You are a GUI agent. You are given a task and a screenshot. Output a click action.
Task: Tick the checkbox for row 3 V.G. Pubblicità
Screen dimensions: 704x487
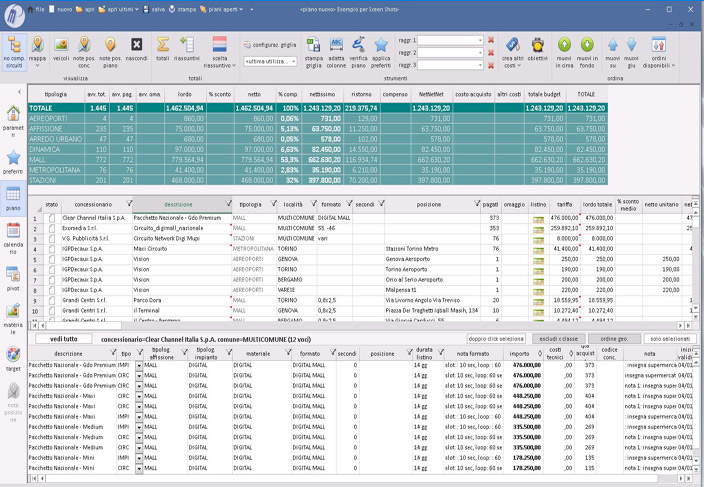click(52, 239)
